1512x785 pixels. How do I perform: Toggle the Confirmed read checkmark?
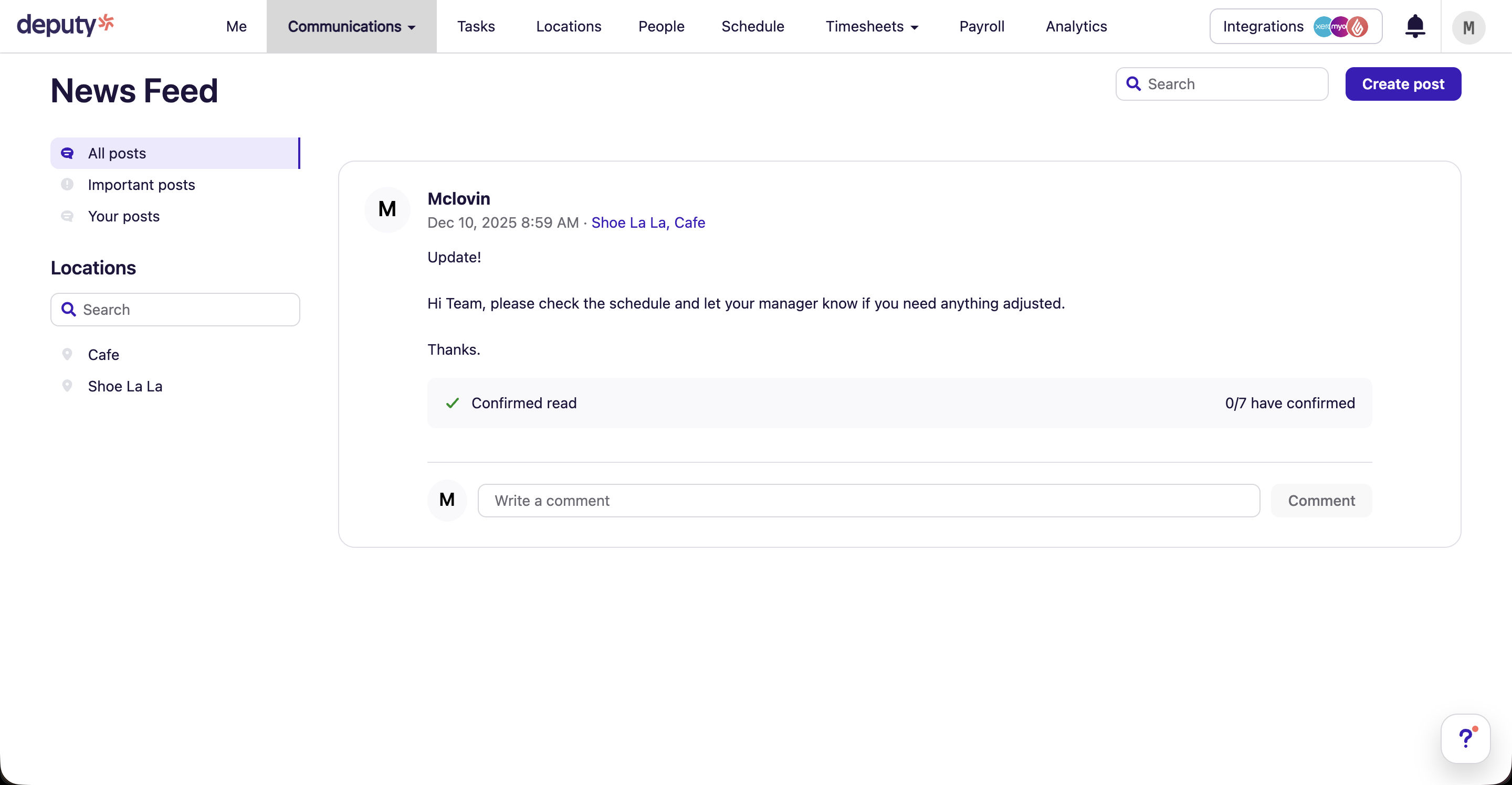451,403
